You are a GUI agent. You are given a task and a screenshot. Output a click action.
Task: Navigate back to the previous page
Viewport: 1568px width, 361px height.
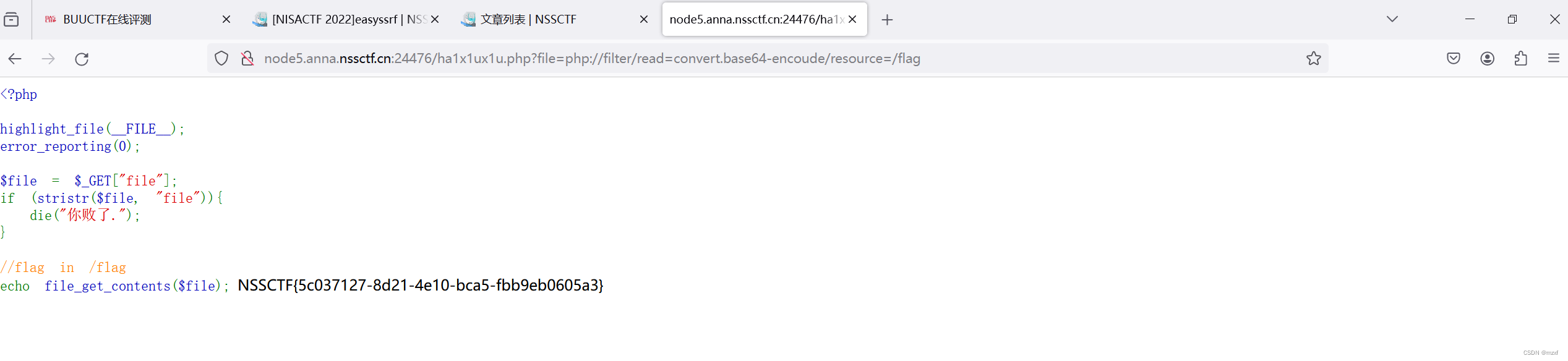[x=15, y=58]
